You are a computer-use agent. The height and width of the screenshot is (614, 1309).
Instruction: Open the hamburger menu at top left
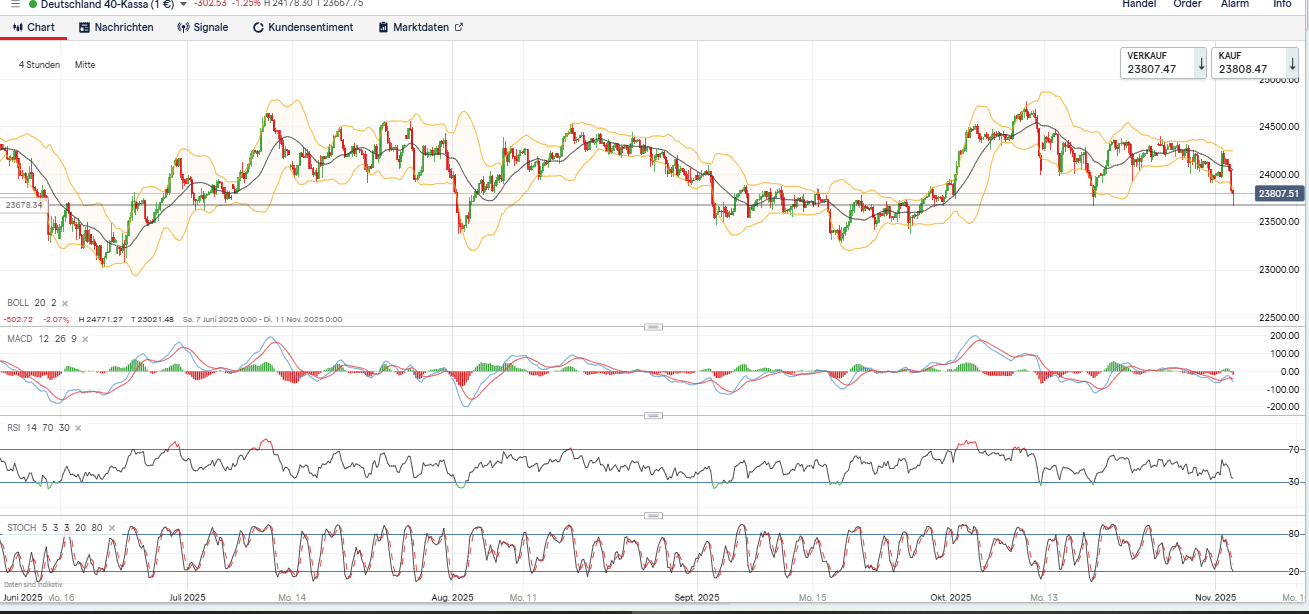14,4
